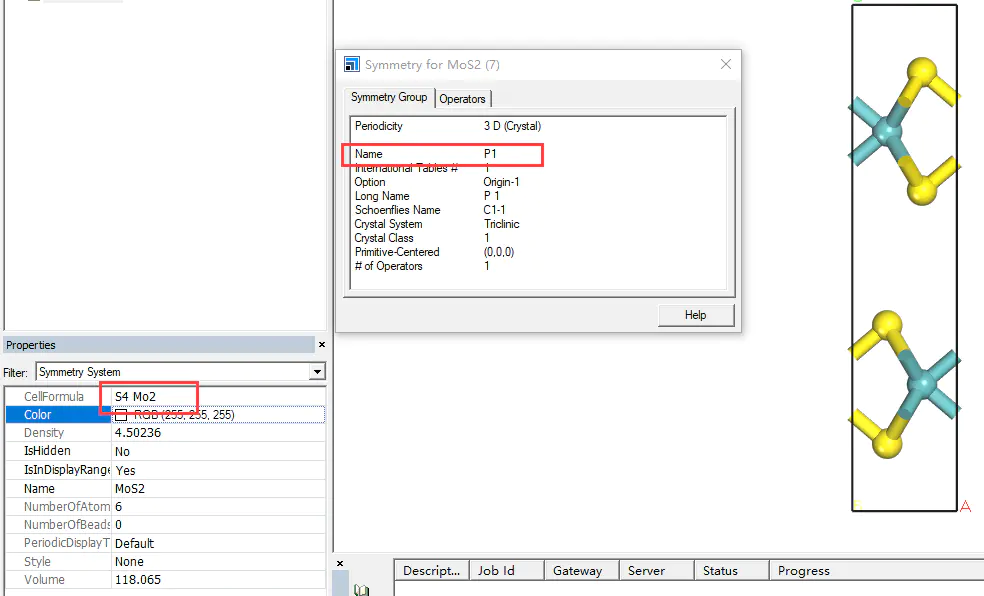The height and width of the screenshot is (596, 984).
Task: Open the Filter dropdown in Properties
Action: [318, 372]
